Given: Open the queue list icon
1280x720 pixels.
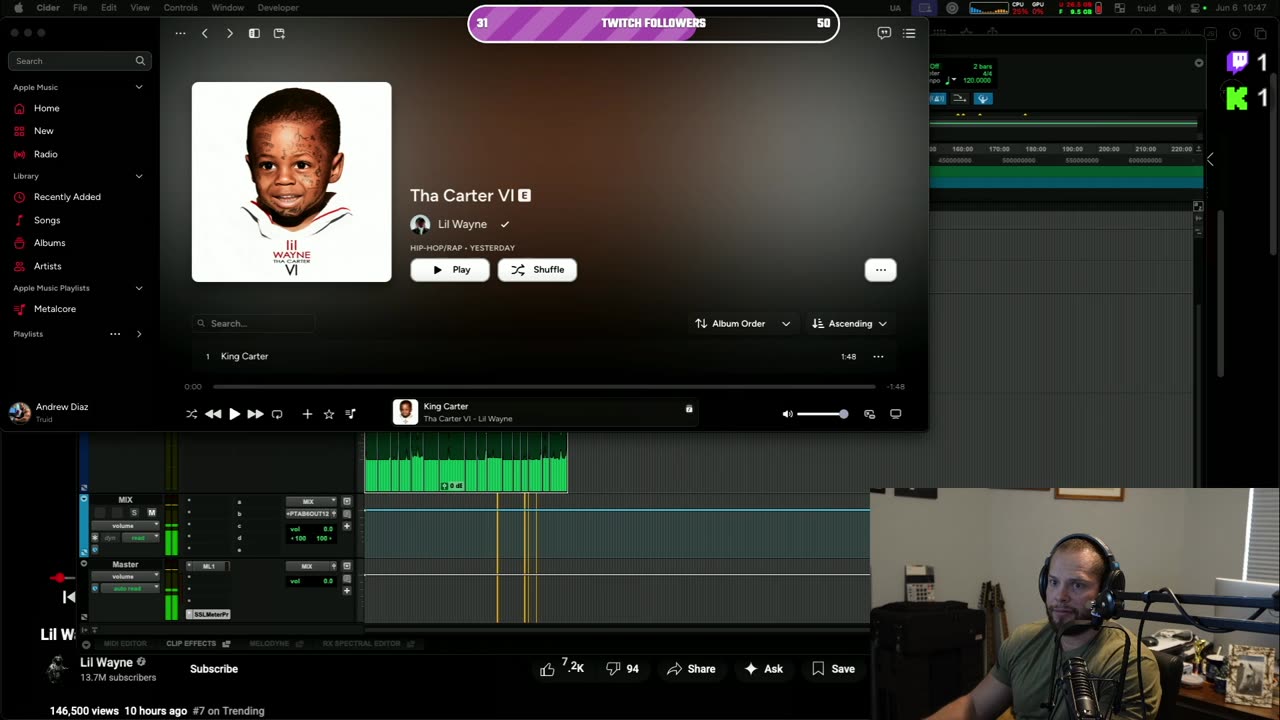Looking at the screenshot, I should (x=909, y=33).
